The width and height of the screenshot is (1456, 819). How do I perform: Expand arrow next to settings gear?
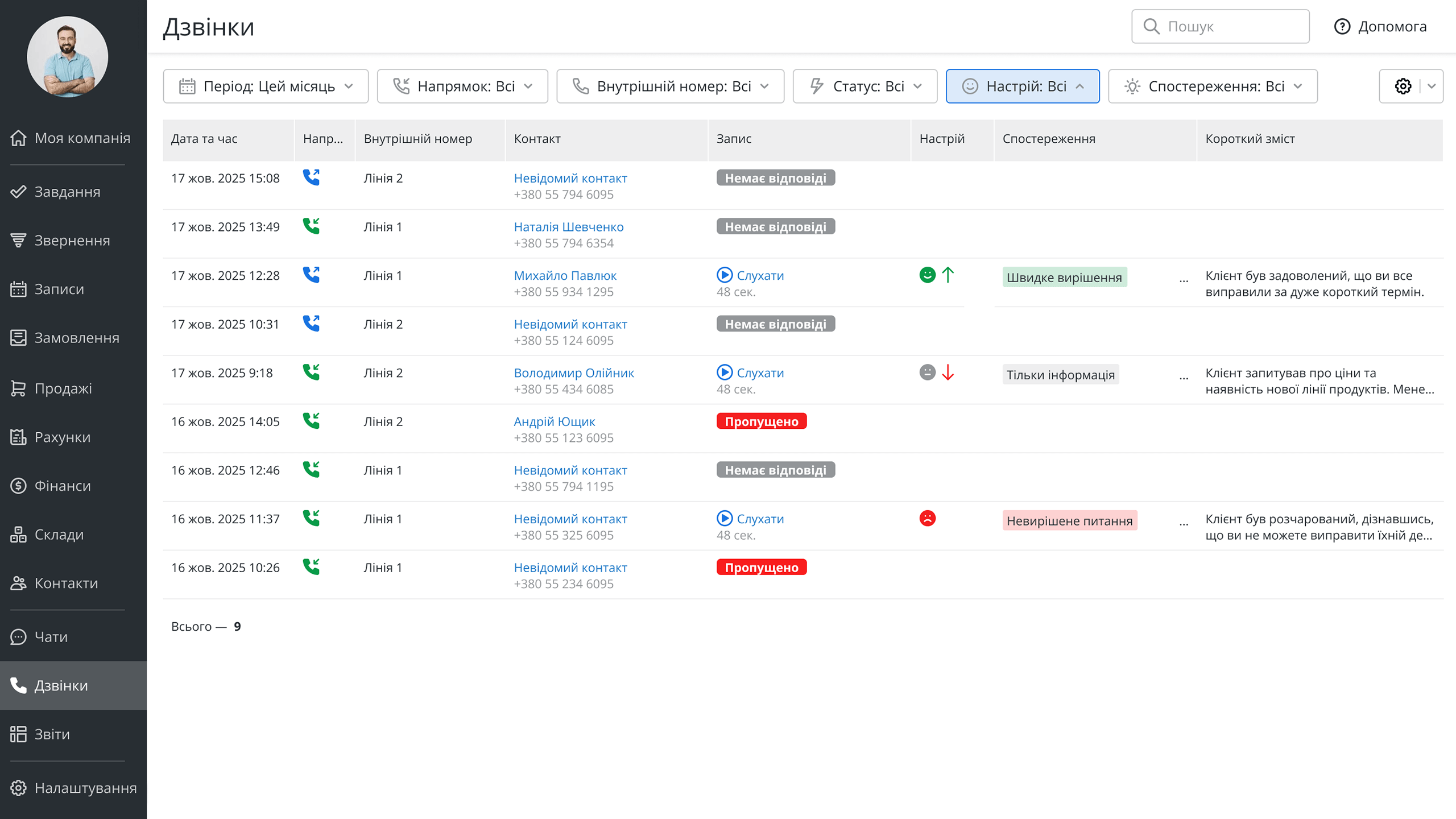pyautogui.click(x=1432, y=86)
